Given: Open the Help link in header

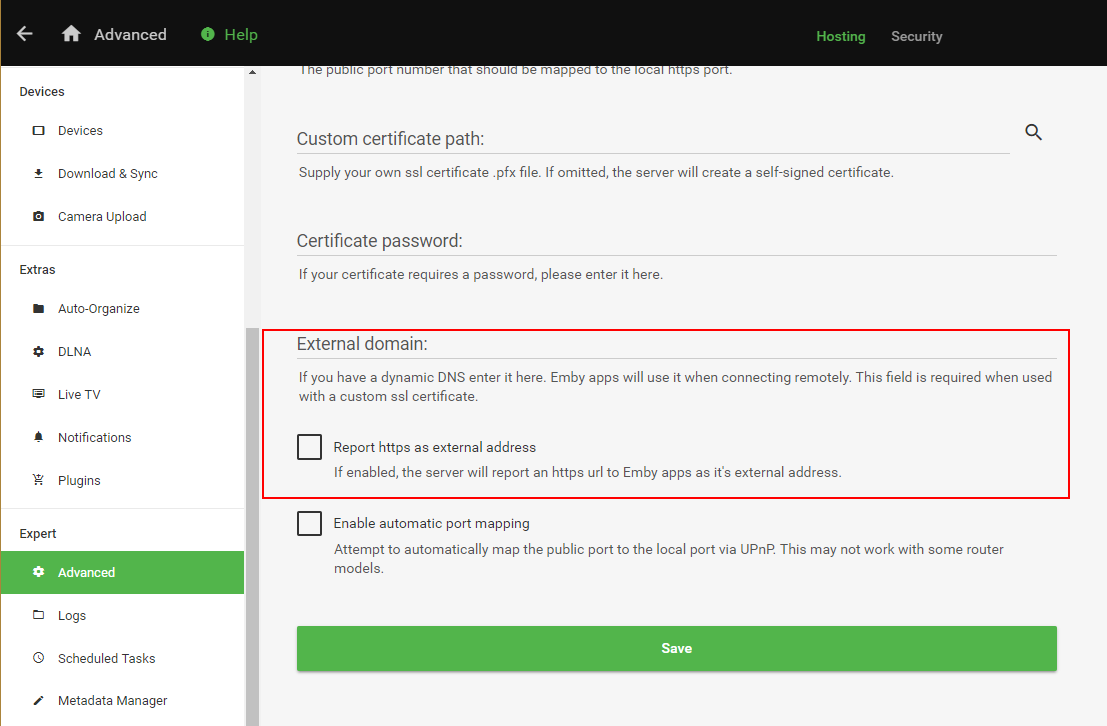Looking at the screenshot, I should click(241, 34).
